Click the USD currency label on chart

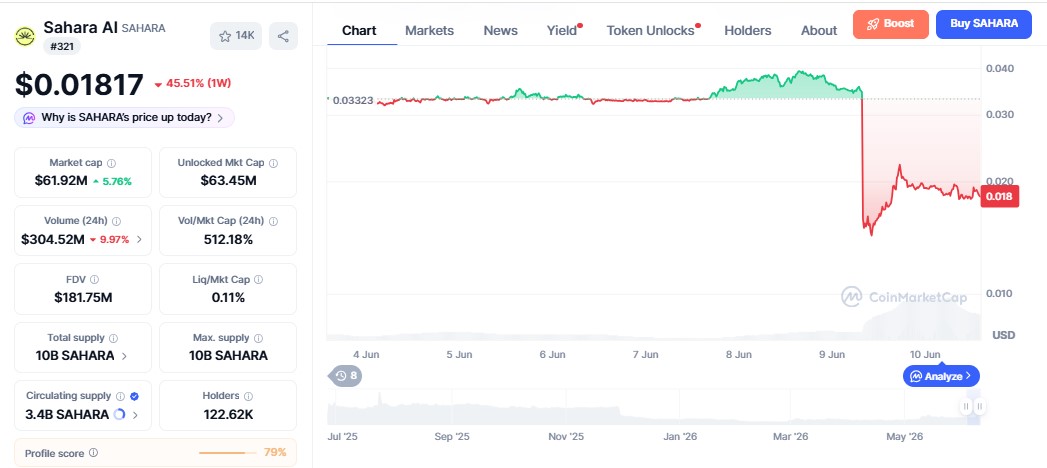1004,334
